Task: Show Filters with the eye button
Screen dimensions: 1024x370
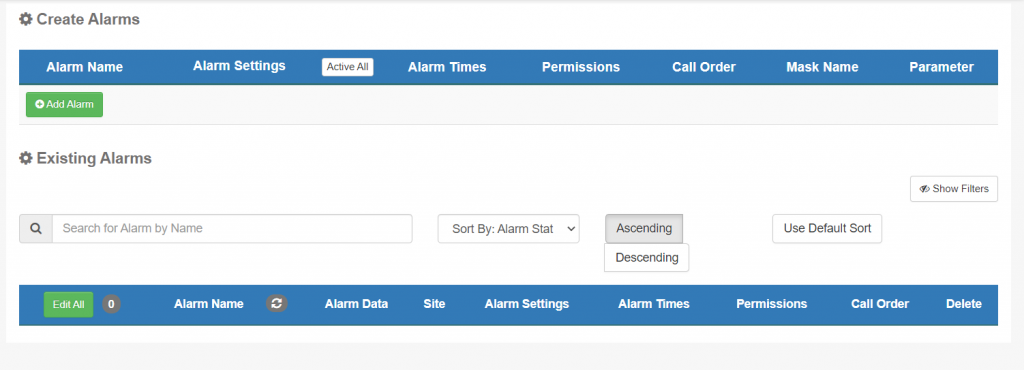Action: coord(954,189)
